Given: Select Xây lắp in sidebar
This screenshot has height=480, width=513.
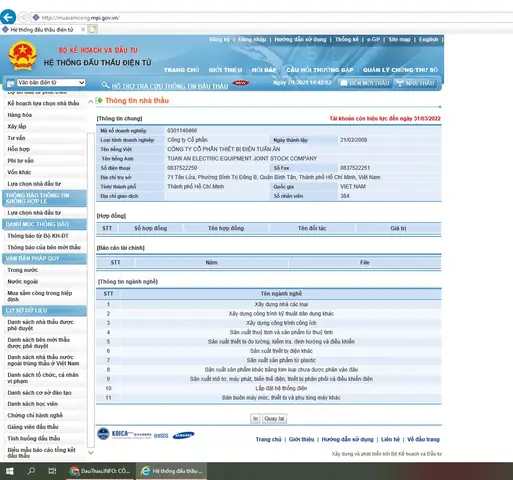Looking at the screenshot, I should pos(17,126).
